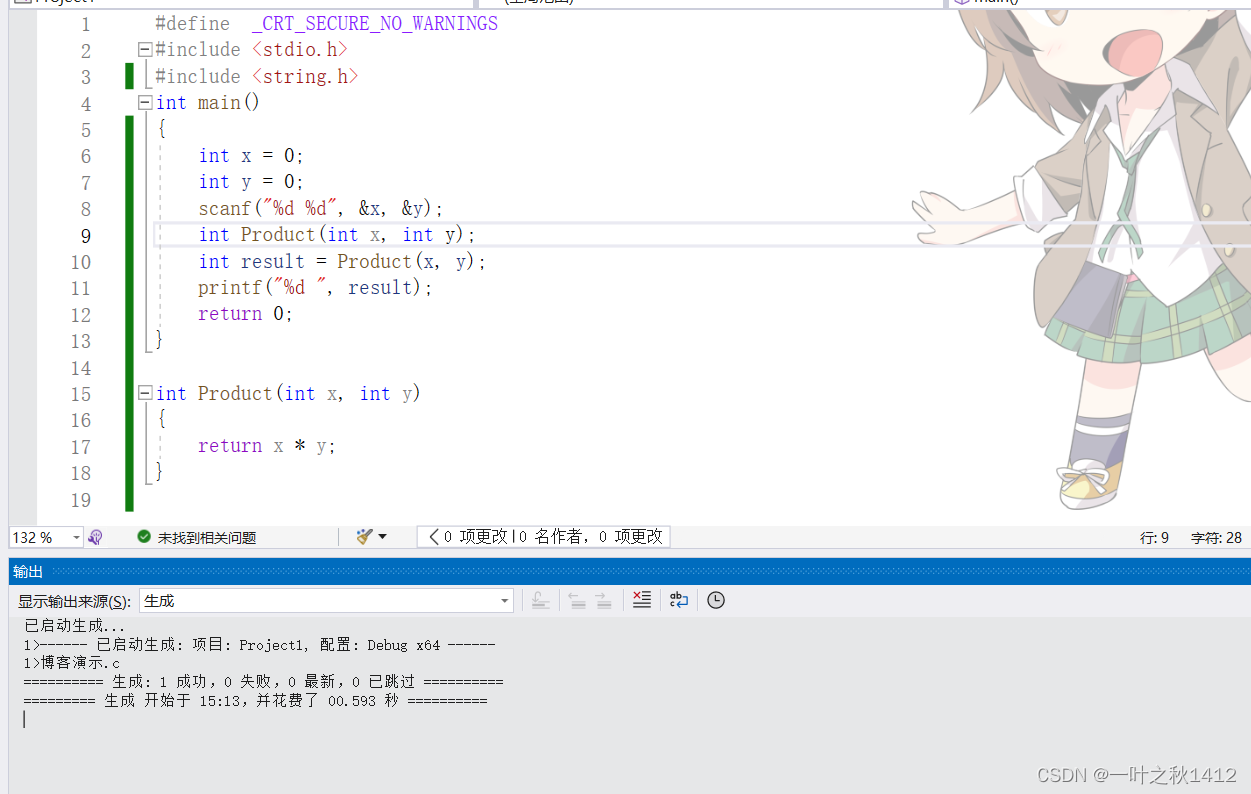Click the 字符: 28 character indicator
The image size is (1251, 794).
1216,538
